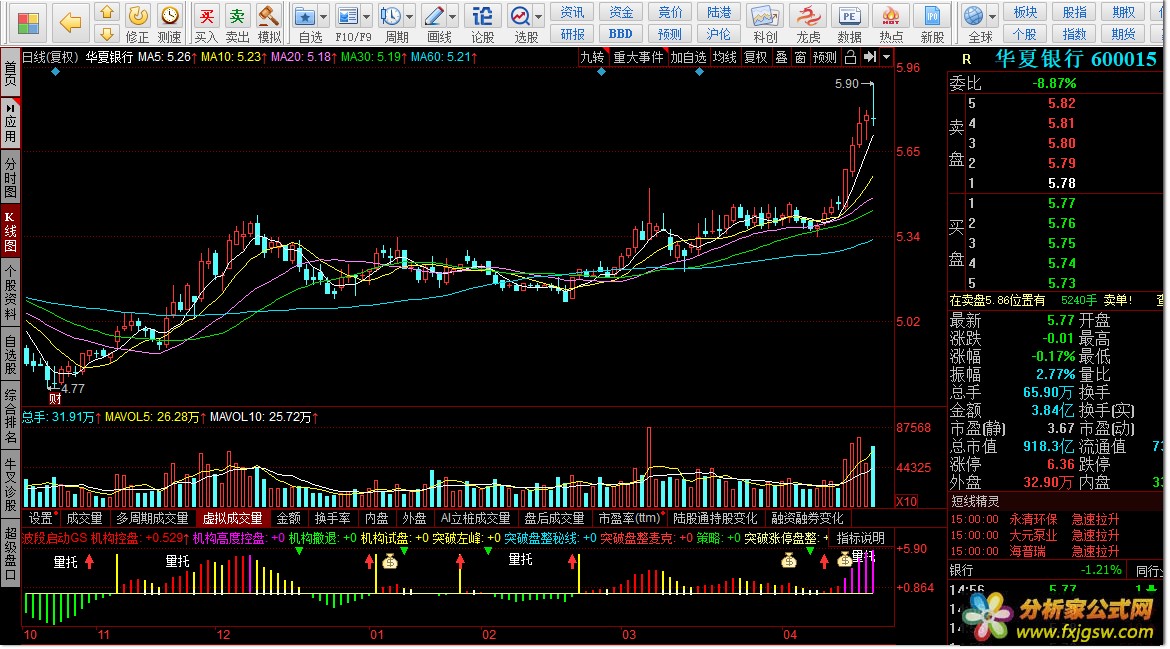Toggle 预测 forecast on chart toolbar

pyautogui.click(x=825, y=57)
